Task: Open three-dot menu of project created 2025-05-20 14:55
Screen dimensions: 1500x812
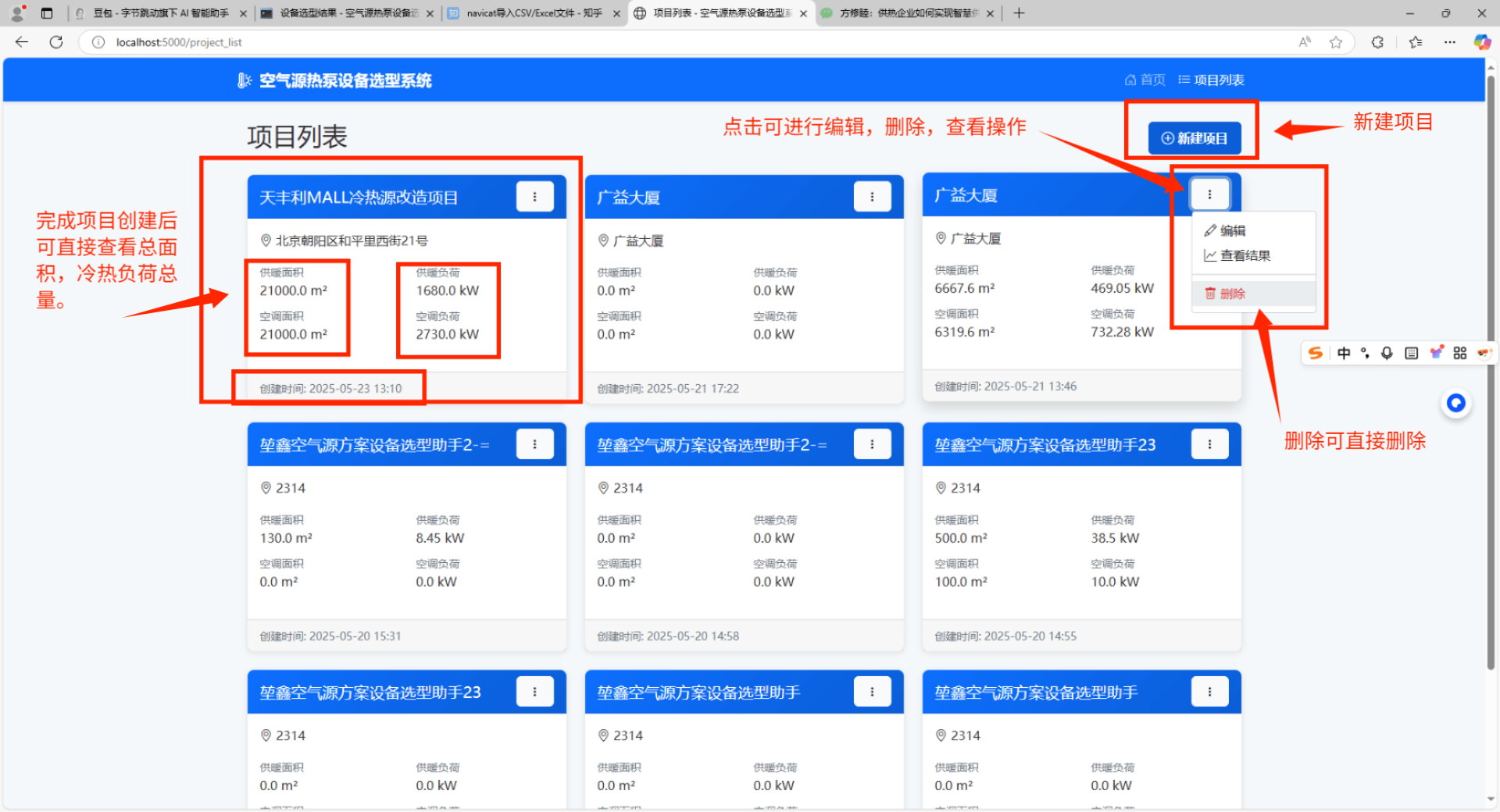Action: click(x=1209, y=444)
